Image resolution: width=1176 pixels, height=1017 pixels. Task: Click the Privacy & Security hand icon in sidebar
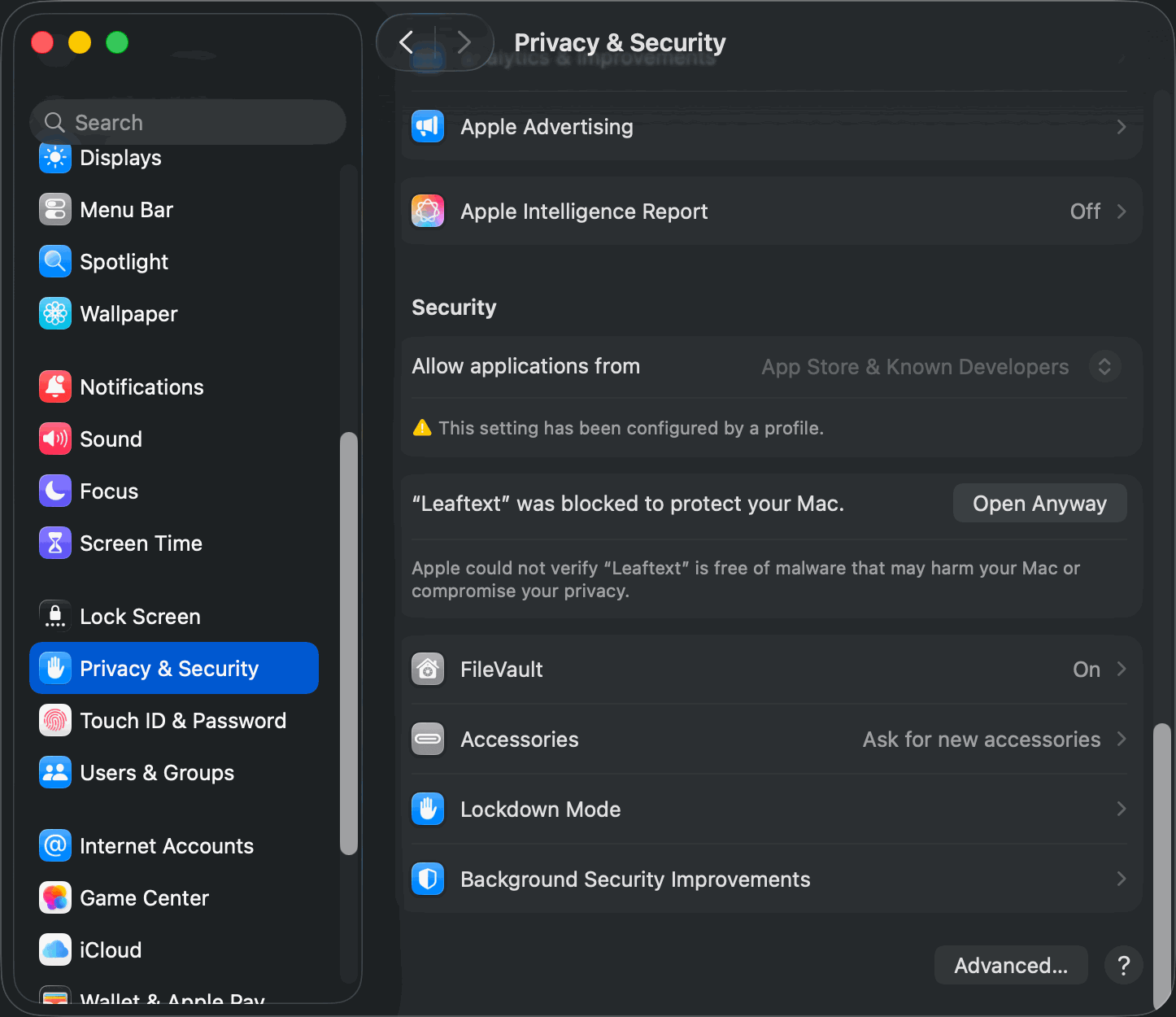(55, 669)
